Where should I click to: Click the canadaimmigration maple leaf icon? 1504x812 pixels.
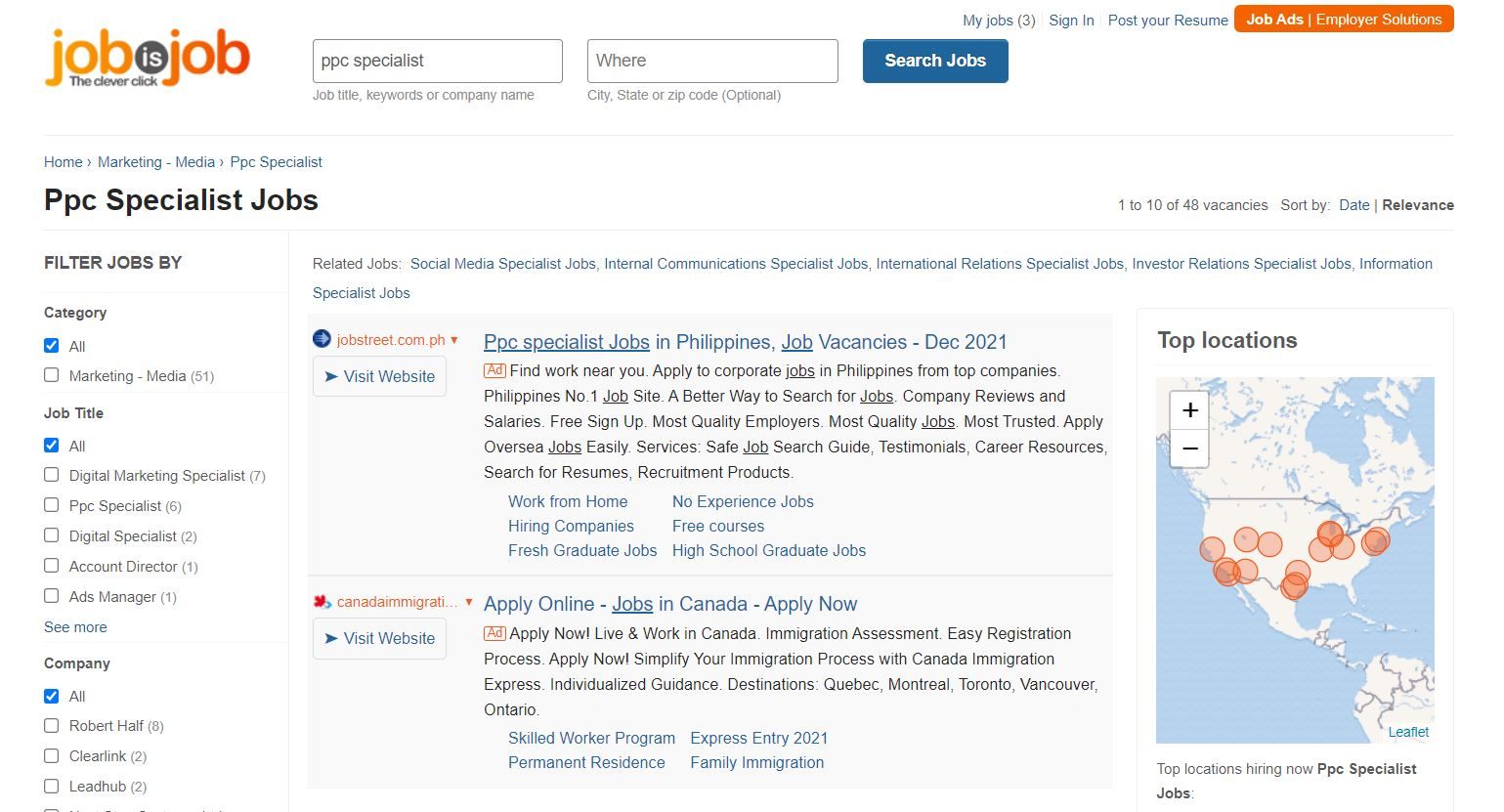click(322, 601)
